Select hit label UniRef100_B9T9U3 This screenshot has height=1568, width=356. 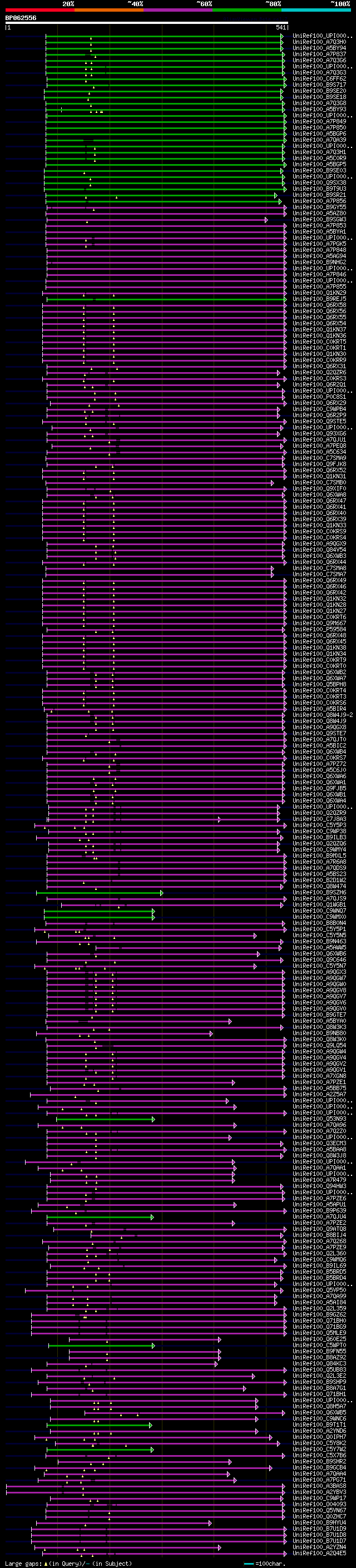point(319,189)
